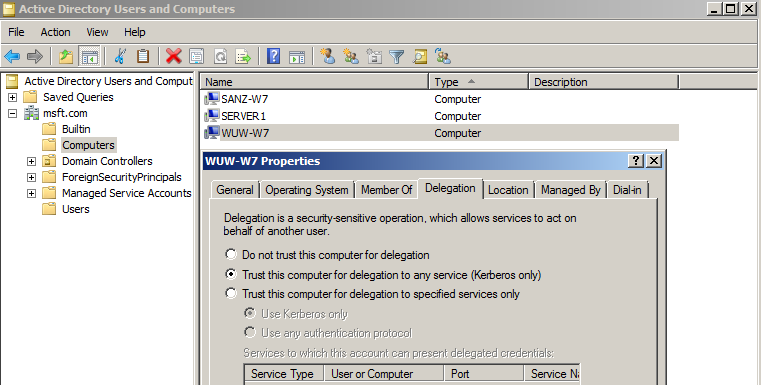The height and width of the screenshot is (385, 761).
Task: Switch to the Location tab
Action: (508, 190)
